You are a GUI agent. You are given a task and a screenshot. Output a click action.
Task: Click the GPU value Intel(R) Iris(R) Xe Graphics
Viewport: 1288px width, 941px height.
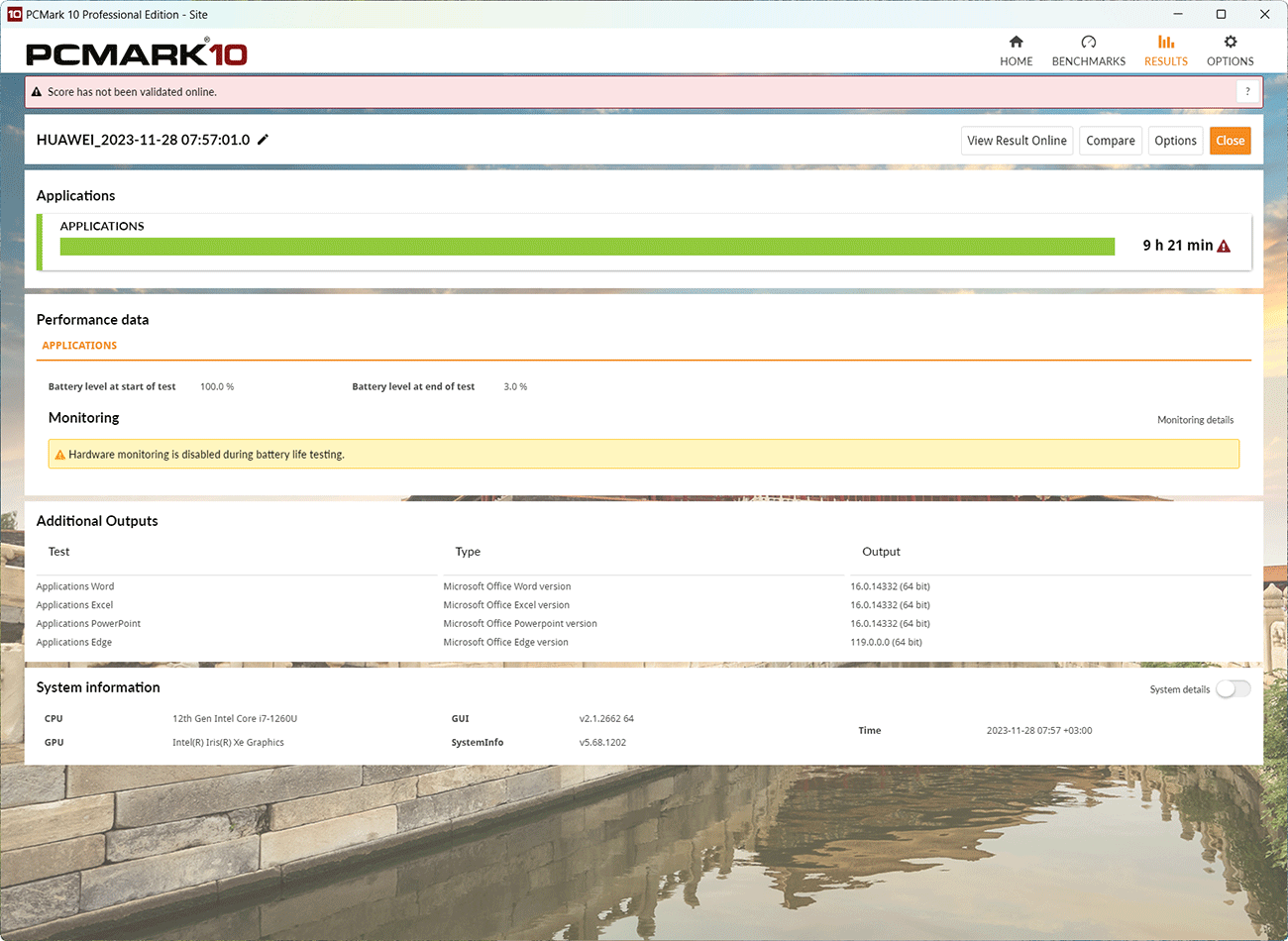coord(228,743)
